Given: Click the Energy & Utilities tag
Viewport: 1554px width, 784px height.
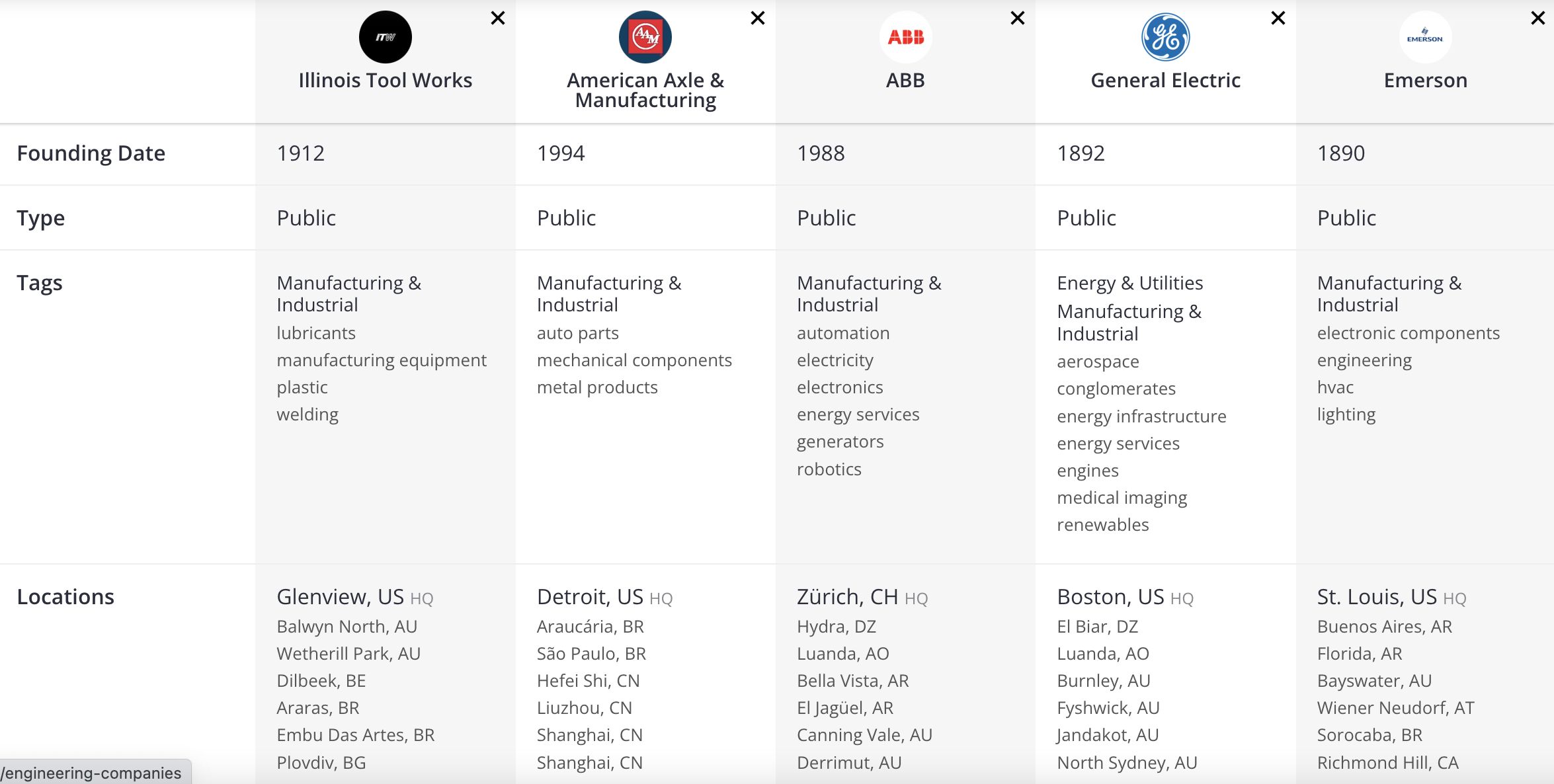Looking at the screenshot, I should tap(1129, 283).
